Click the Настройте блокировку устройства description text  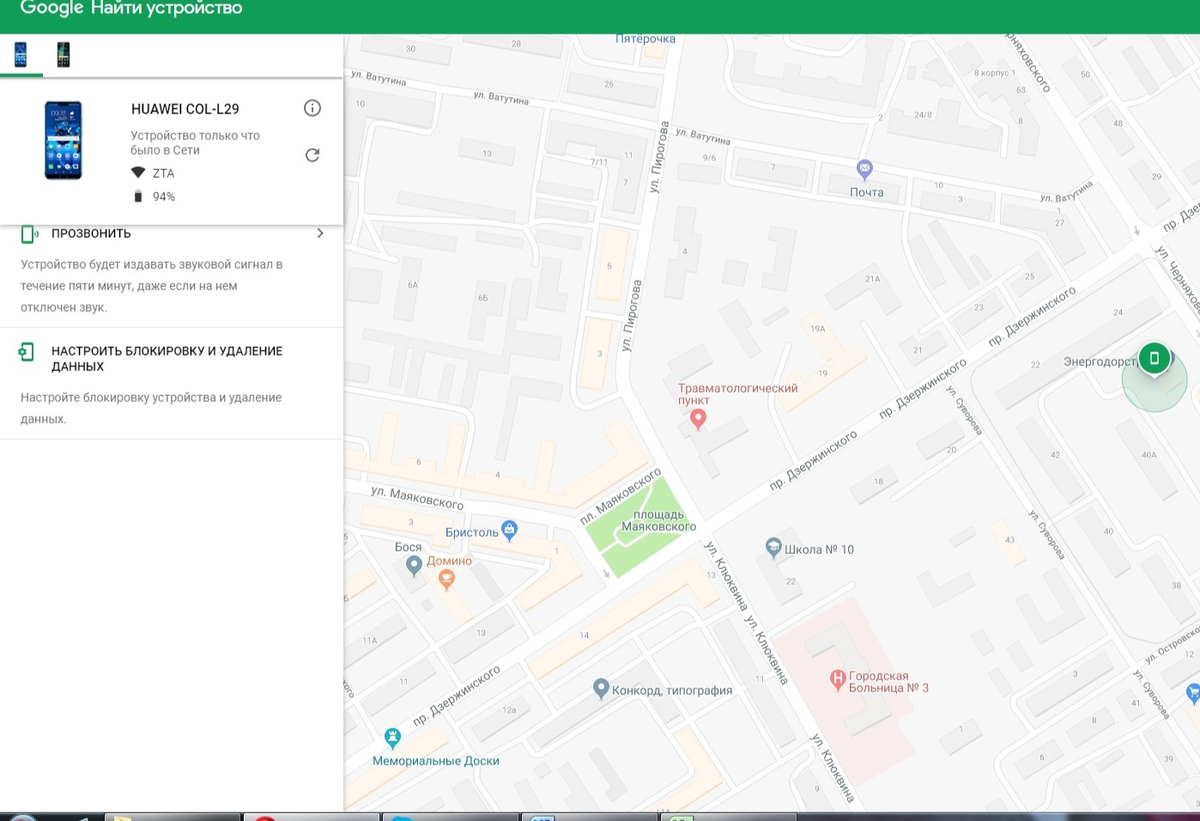[151, 408]
